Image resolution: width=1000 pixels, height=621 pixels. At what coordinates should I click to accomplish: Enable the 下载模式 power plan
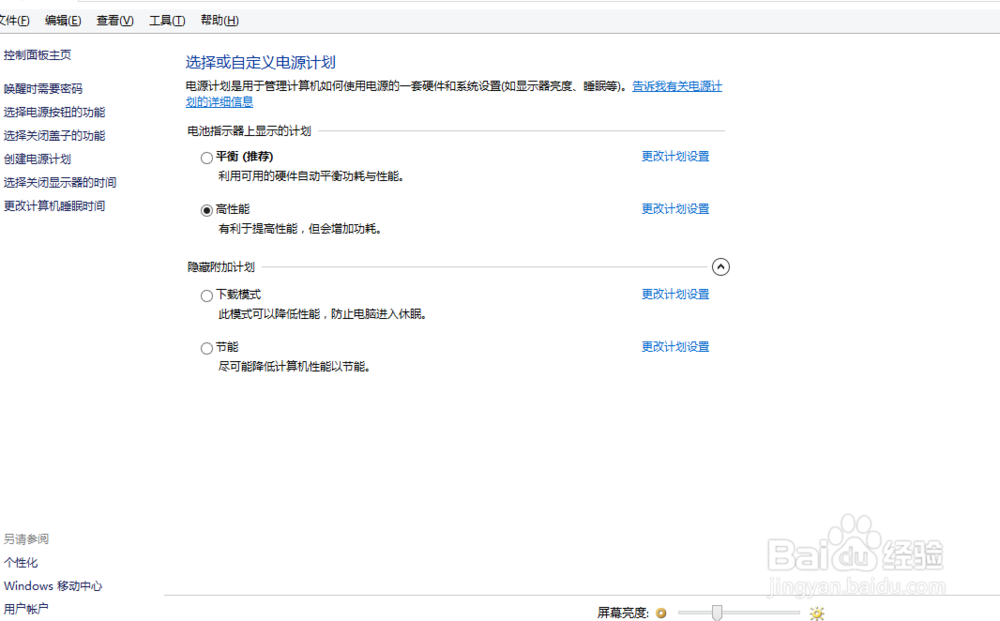[x=206, y=294]
